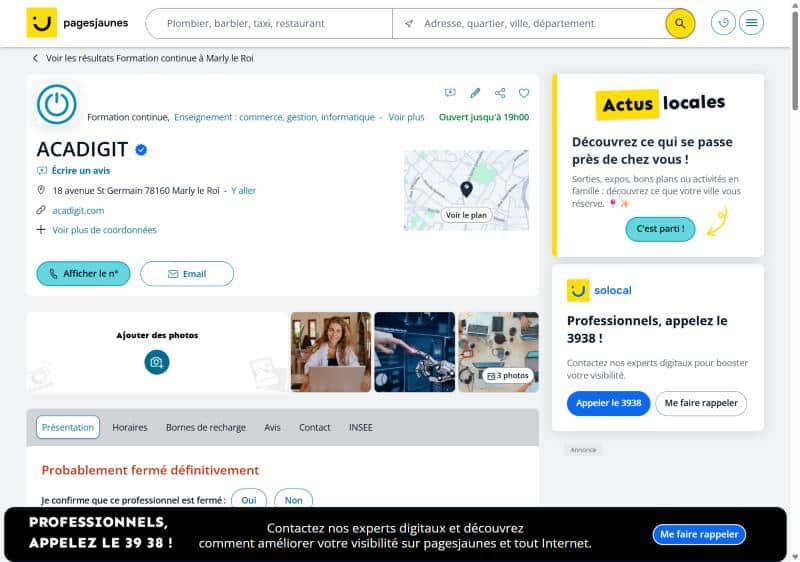Click the review bubble icon in header
800x562 pixels.
click(x=450, y=93)
